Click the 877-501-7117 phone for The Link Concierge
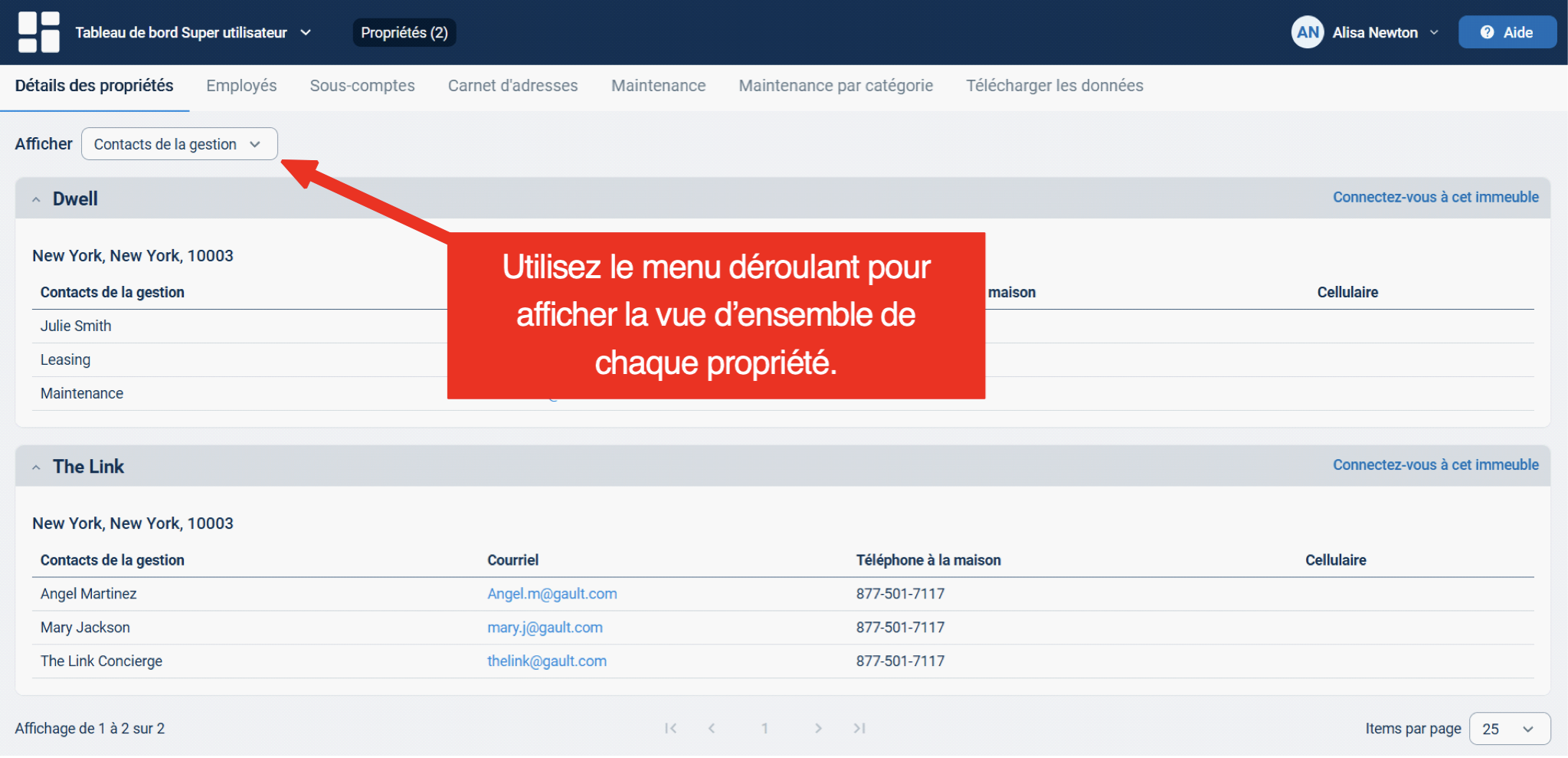 coord(900,661)
